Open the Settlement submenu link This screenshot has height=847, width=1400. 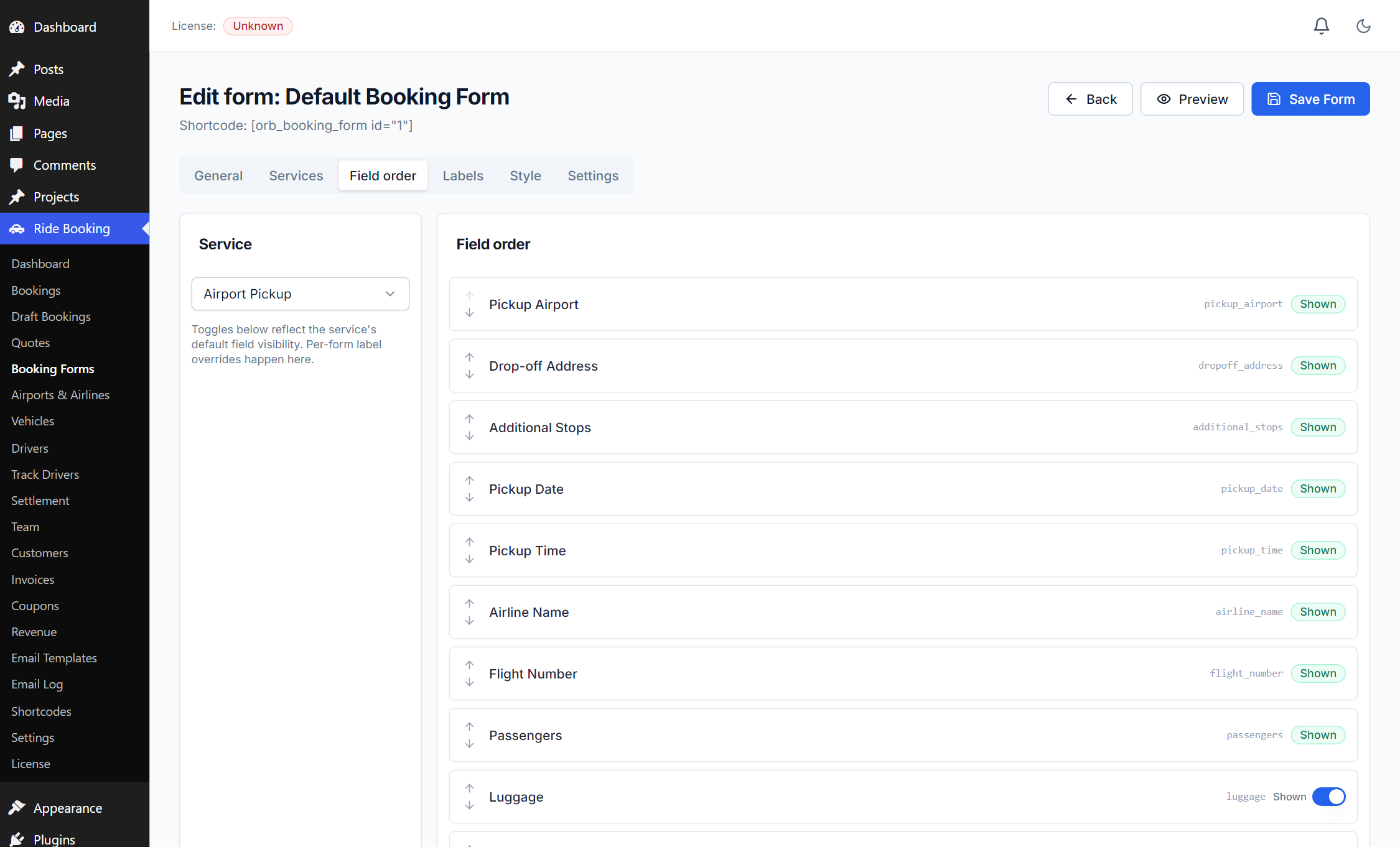40,501
